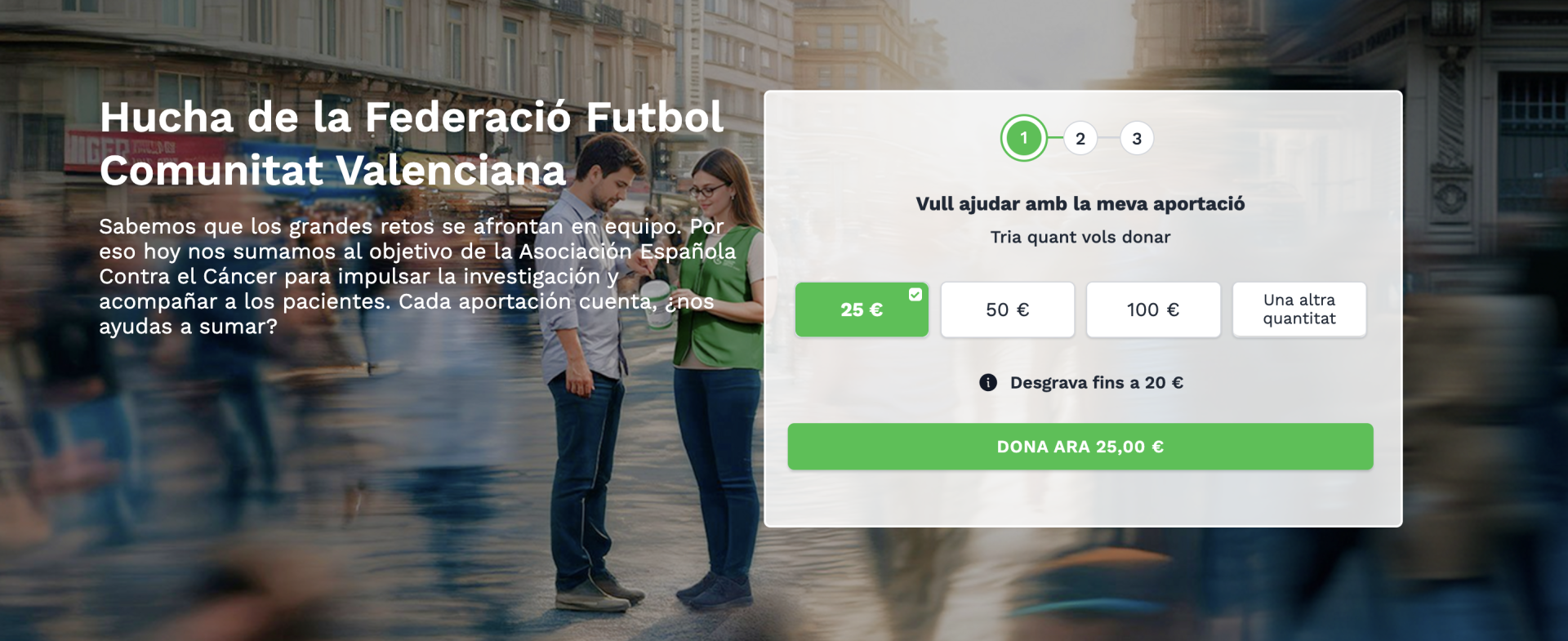The width and height of the screenshot is (1568, 641).
Task: Click the DONA ARA 25,00 € button
Action: [1080, 447]
